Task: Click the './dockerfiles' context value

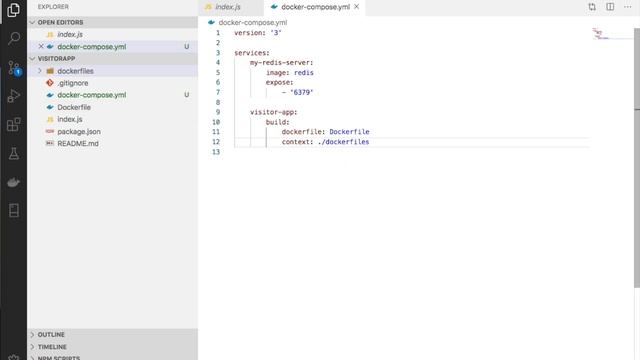Action: point(343,142)
